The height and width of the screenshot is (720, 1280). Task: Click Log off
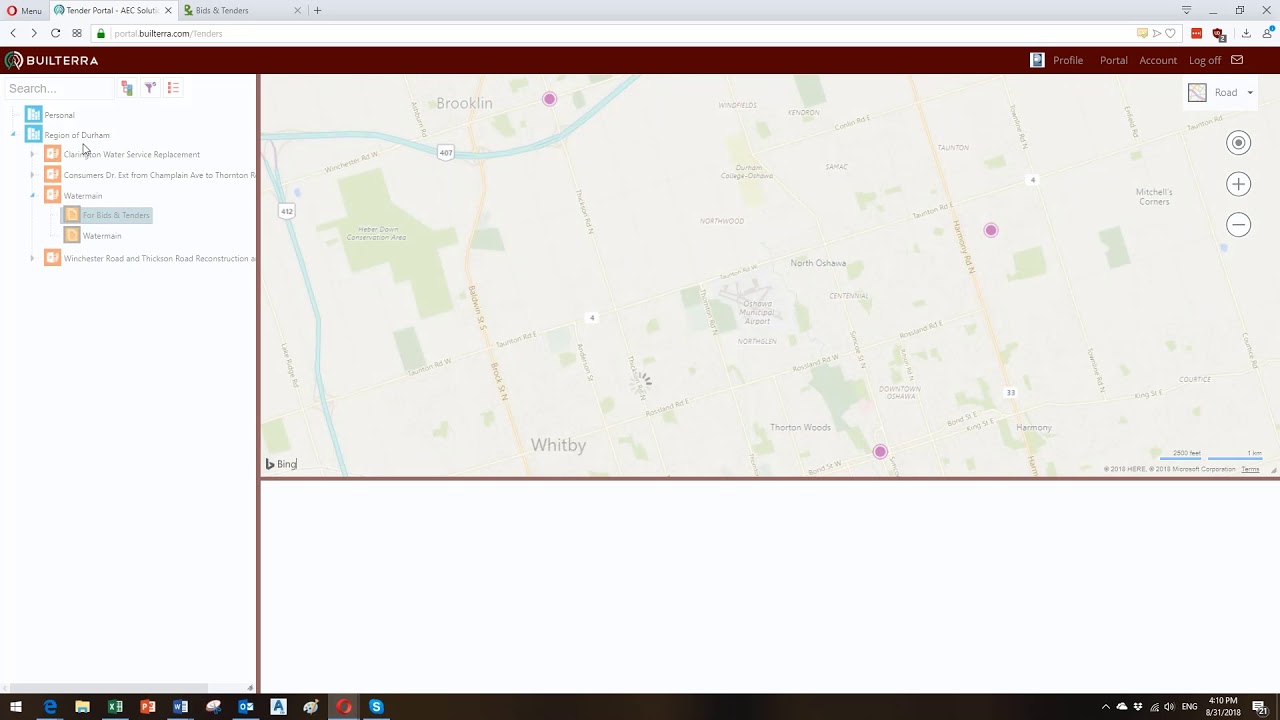1205,60
